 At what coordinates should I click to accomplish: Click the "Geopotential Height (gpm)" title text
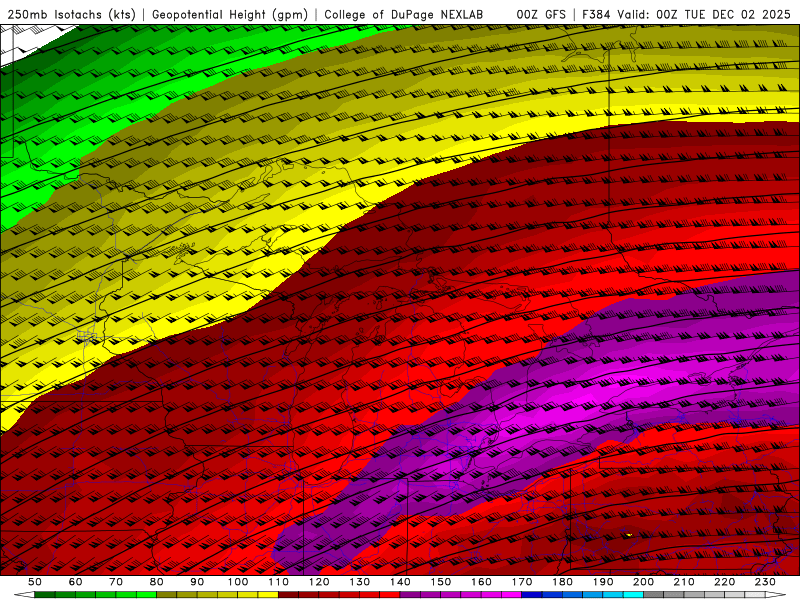(x=230, y=15)
